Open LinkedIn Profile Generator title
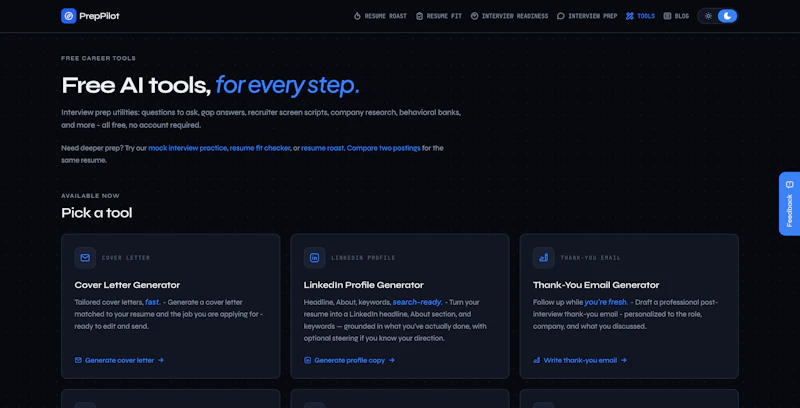This screenshot has height=408, width=800. click(363, 285)
